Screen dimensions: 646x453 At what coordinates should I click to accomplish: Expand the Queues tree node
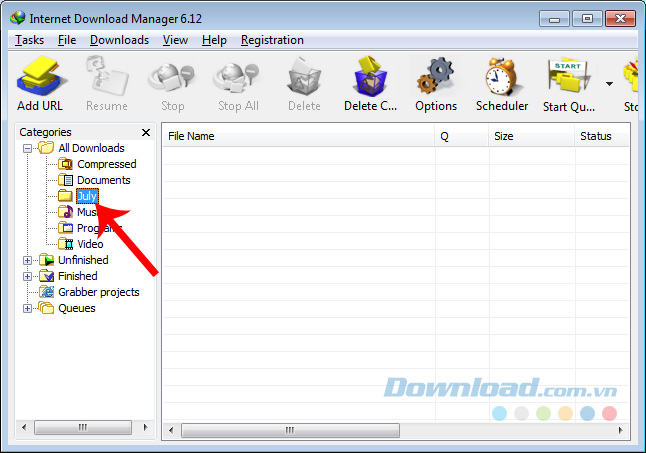coord(27,308)
